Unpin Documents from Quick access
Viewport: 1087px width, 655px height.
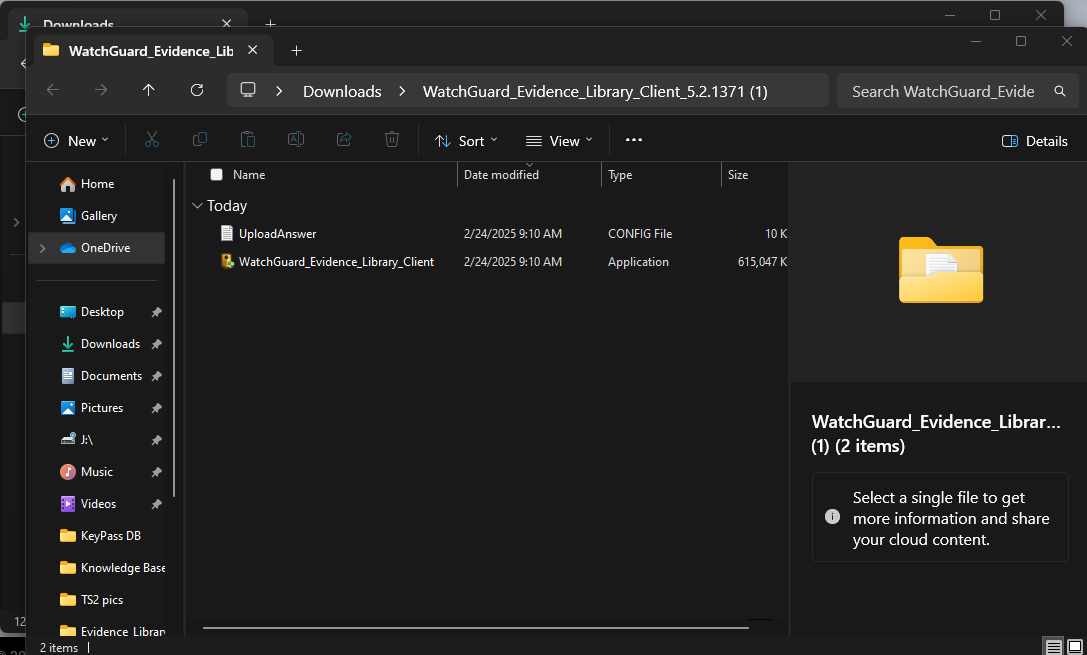pyautogui.click(x=157, y=376)
